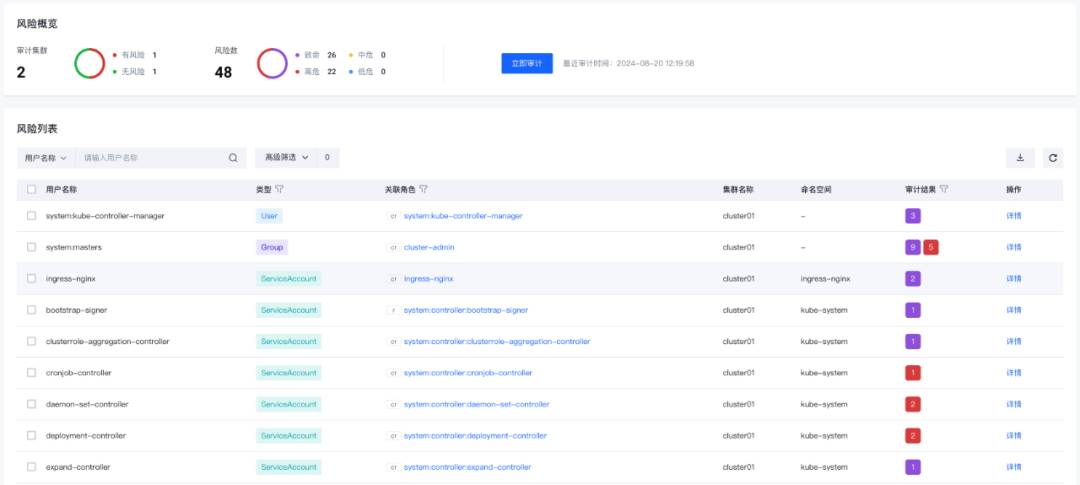The height and width of the screenshot is (485, 1080).
Task: Click purple badge 2 in ingress-nginx row
Action: click(x=913, y=279)
